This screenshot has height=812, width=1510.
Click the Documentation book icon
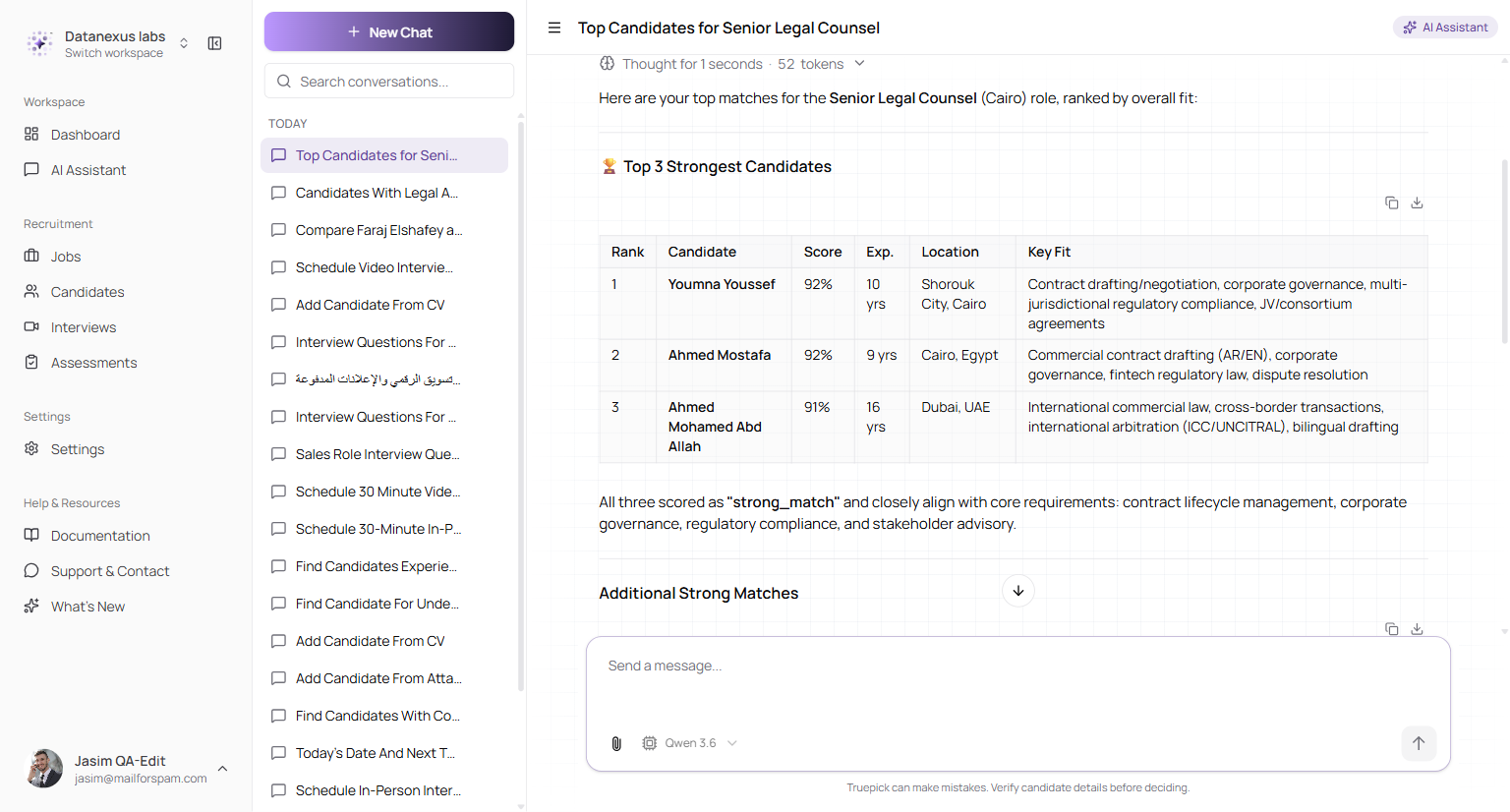(31, 535)
